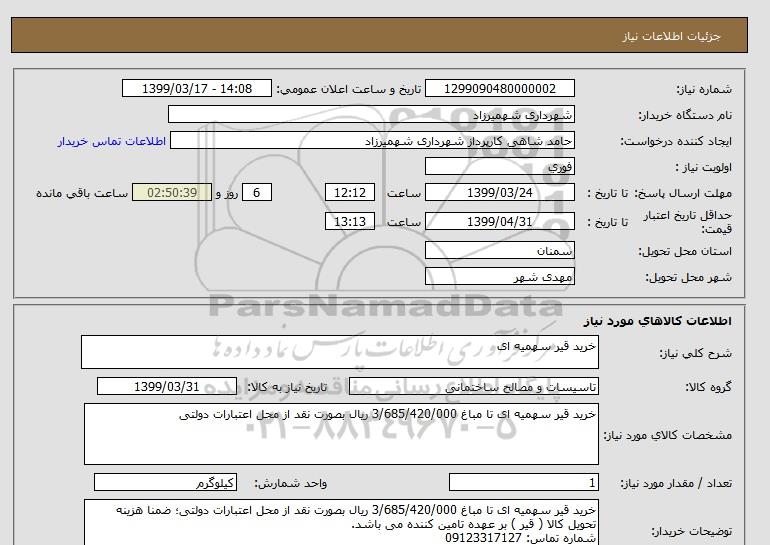The width and height of the screenshot is (770, 545).
Task: Select the need number field 1299090480000002
Action: pos(499,88)
